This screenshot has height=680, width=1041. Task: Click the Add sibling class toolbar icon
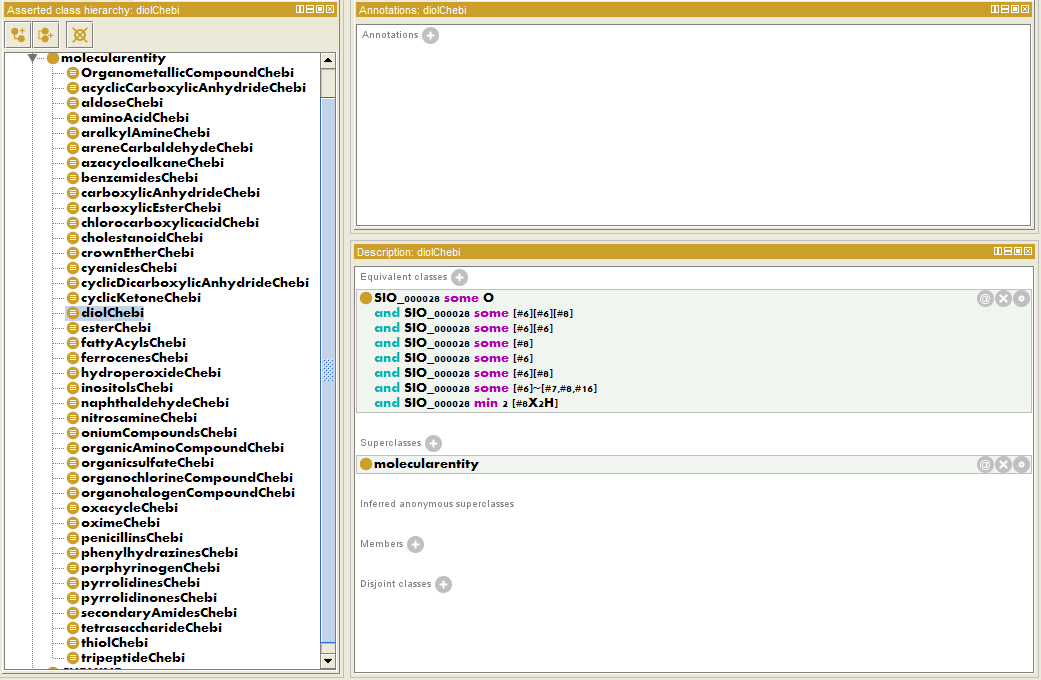point(46,35)
